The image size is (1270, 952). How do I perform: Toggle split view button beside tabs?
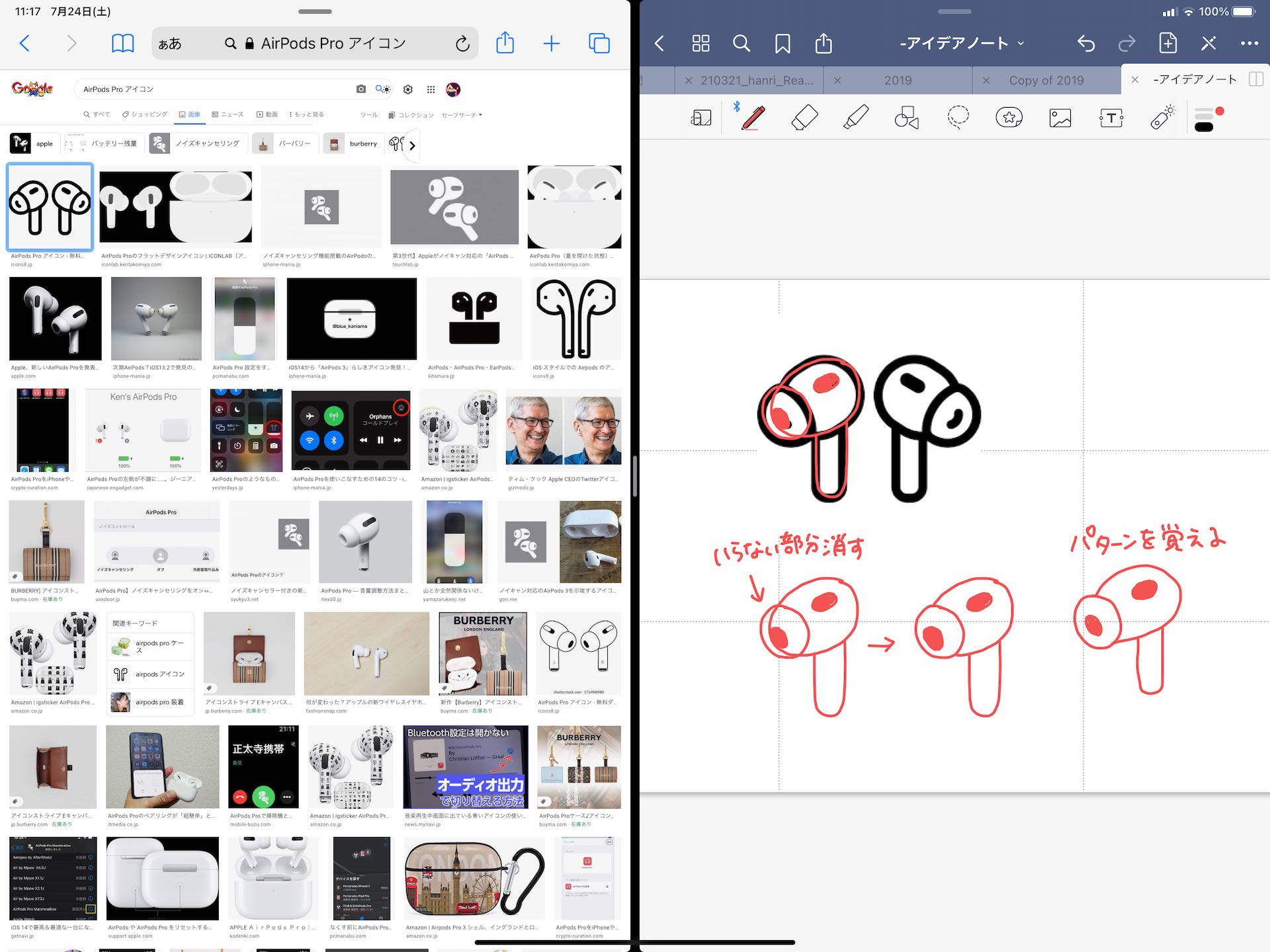[1255, 79]
